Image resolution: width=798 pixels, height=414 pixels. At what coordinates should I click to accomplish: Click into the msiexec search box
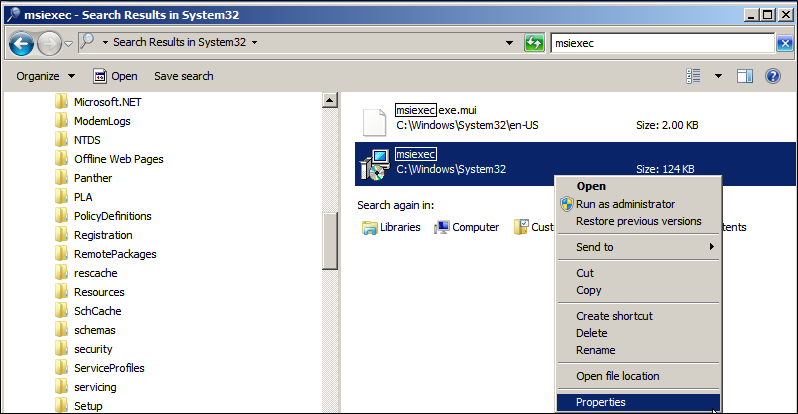[x=662, y=43]
